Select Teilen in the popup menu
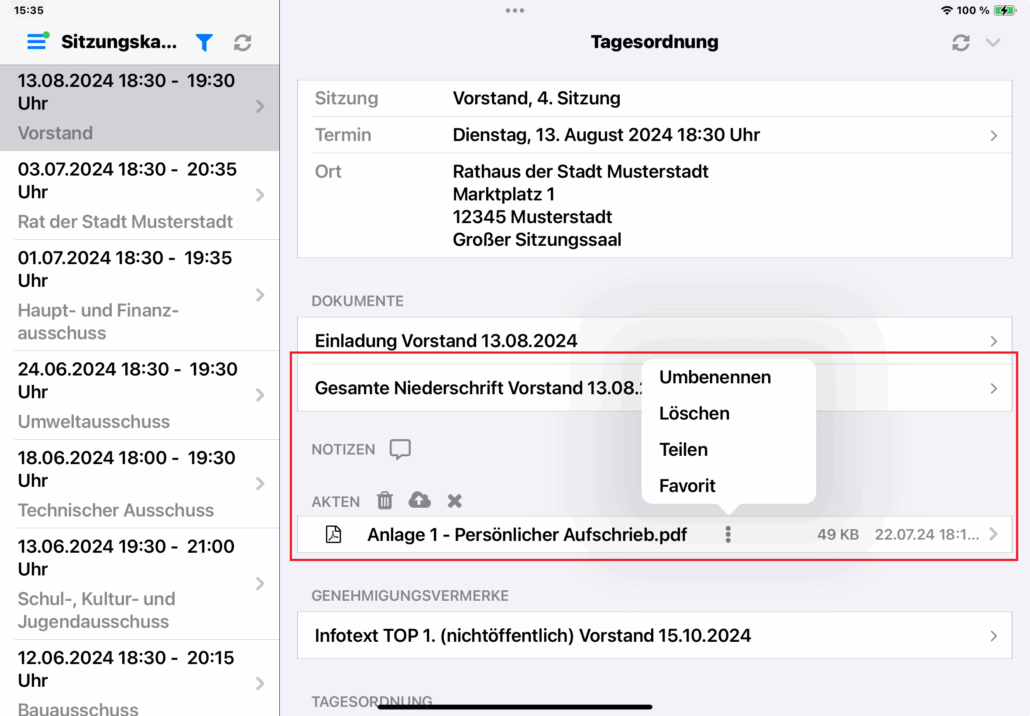The width and height of the screenshot is (1030, 716). point(683,449)
